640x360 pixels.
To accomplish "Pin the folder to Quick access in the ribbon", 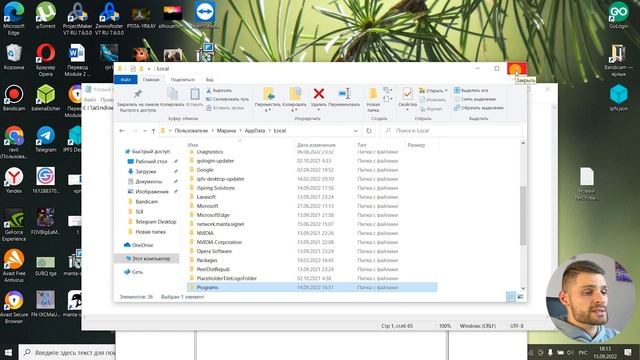I will click(137, 100).
